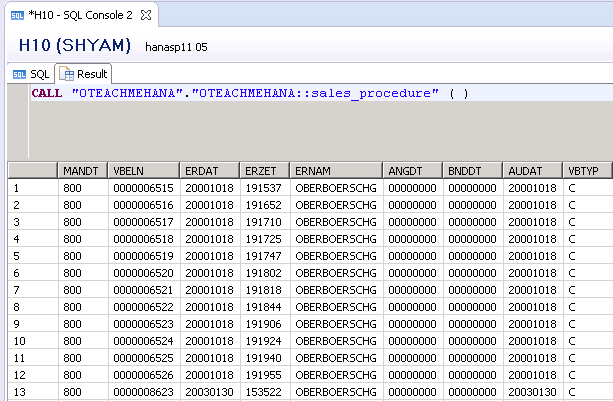Click the CALL sales_procedure statement text
This screenshot has height=401, width=613.
(x=250, y=93)
